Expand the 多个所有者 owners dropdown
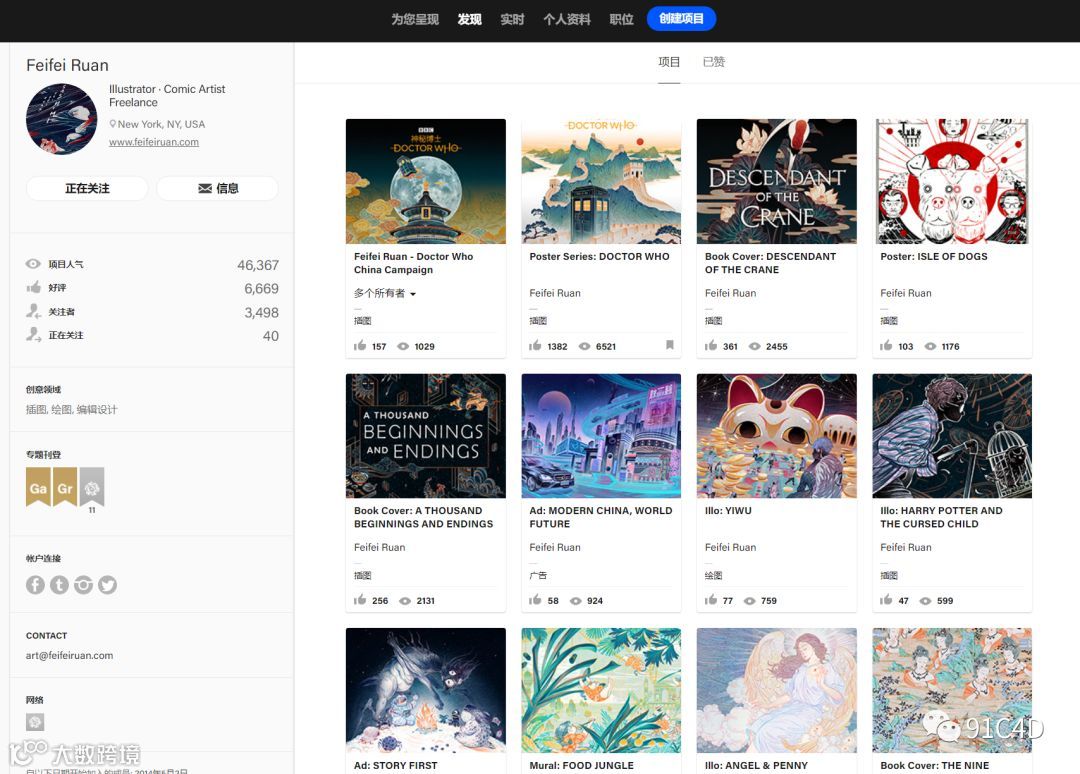 click(385, 293)
